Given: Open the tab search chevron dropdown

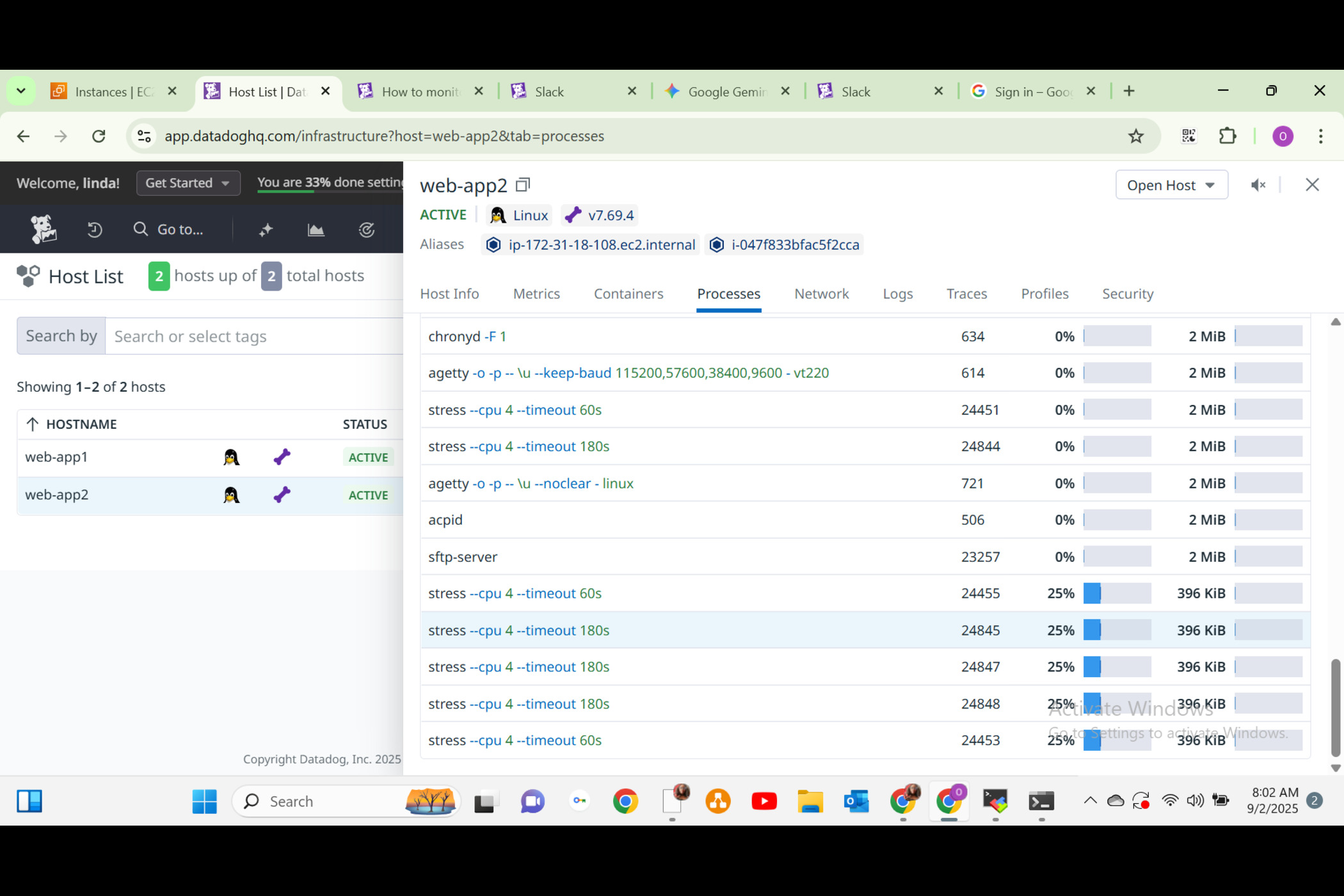Looking at the screenshot, I should coord(20,91).
